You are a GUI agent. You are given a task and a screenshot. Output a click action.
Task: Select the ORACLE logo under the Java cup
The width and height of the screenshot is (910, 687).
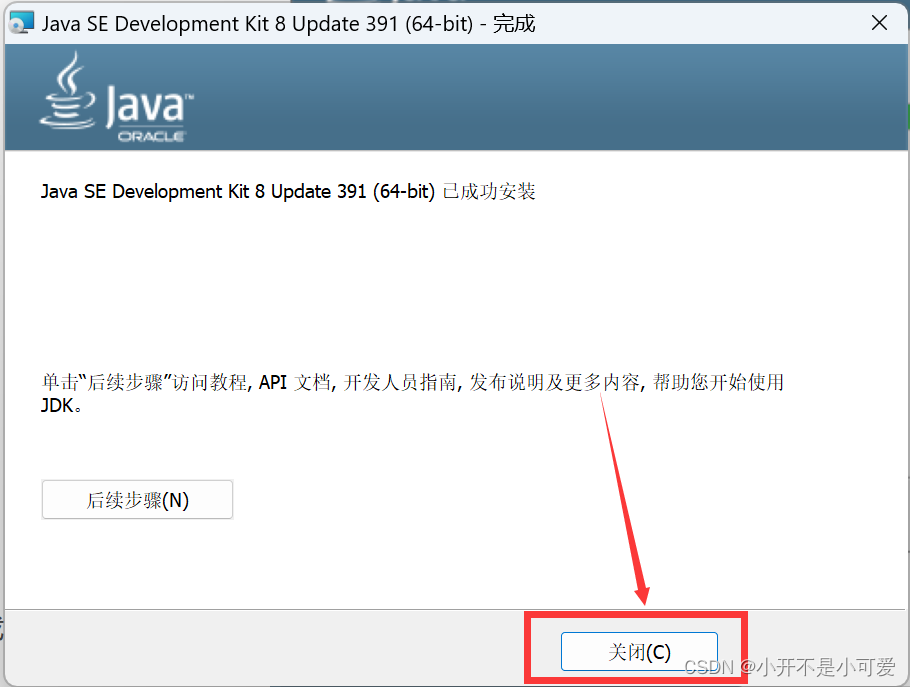[152, 137]
